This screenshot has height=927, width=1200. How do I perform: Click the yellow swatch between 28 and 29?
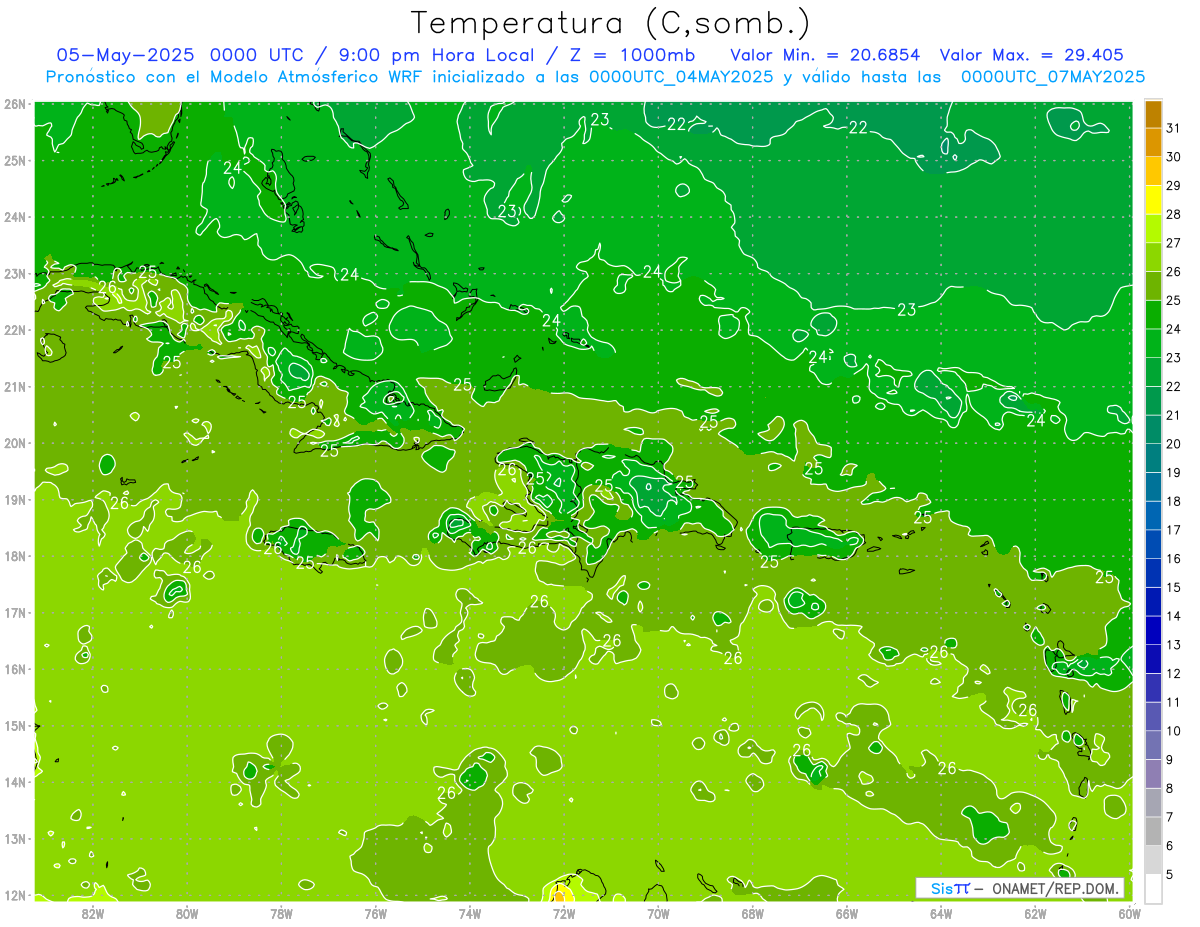click(1153, 200)
